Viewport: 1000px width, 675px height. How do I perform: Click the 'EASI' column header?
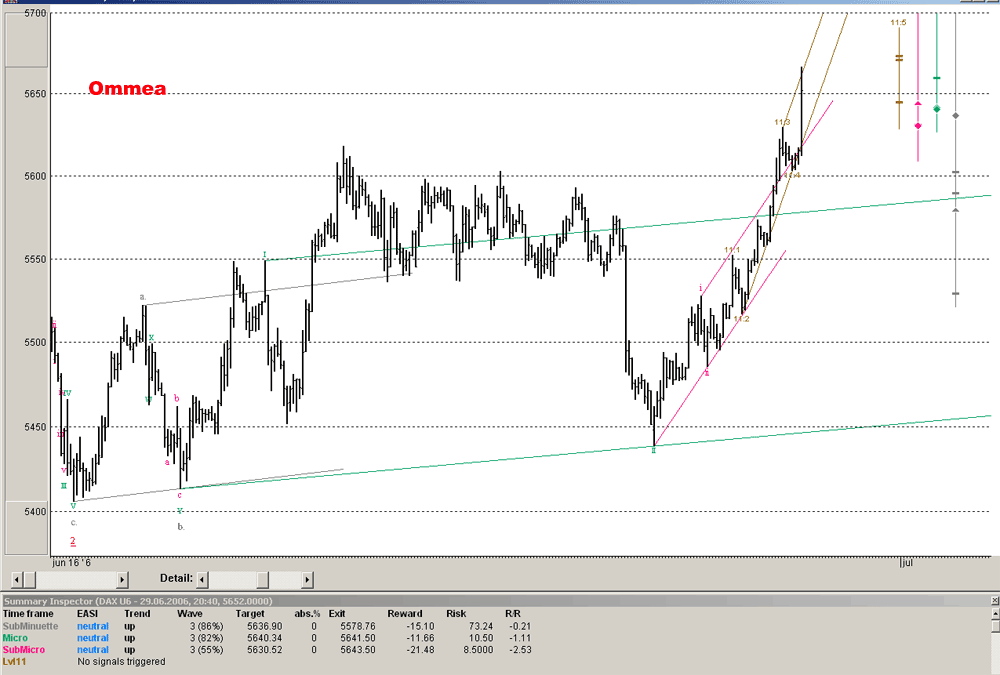(x=87, y=614)
